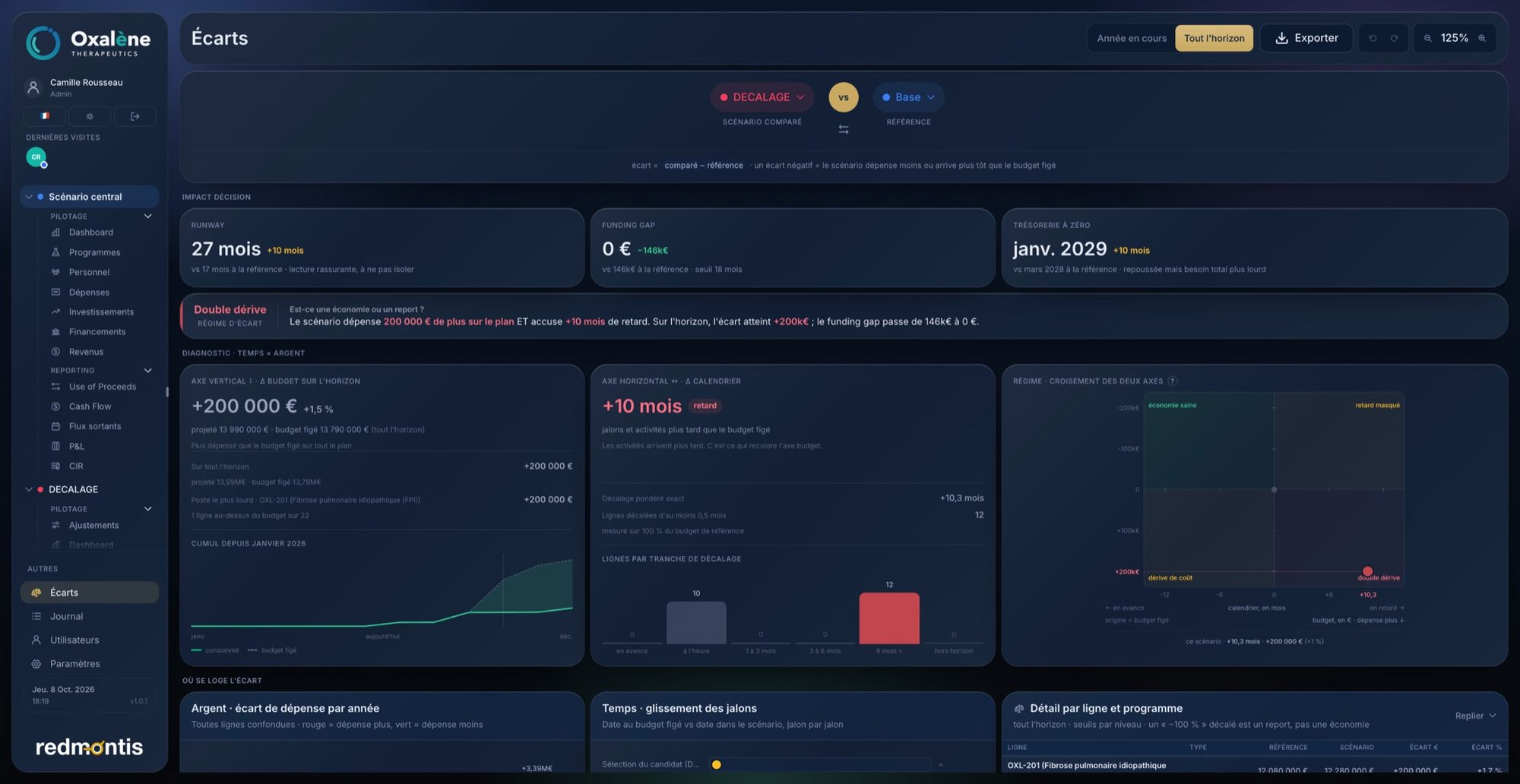Click the round vs button
The image size is (1520, 784).
(x=844, y=97)
